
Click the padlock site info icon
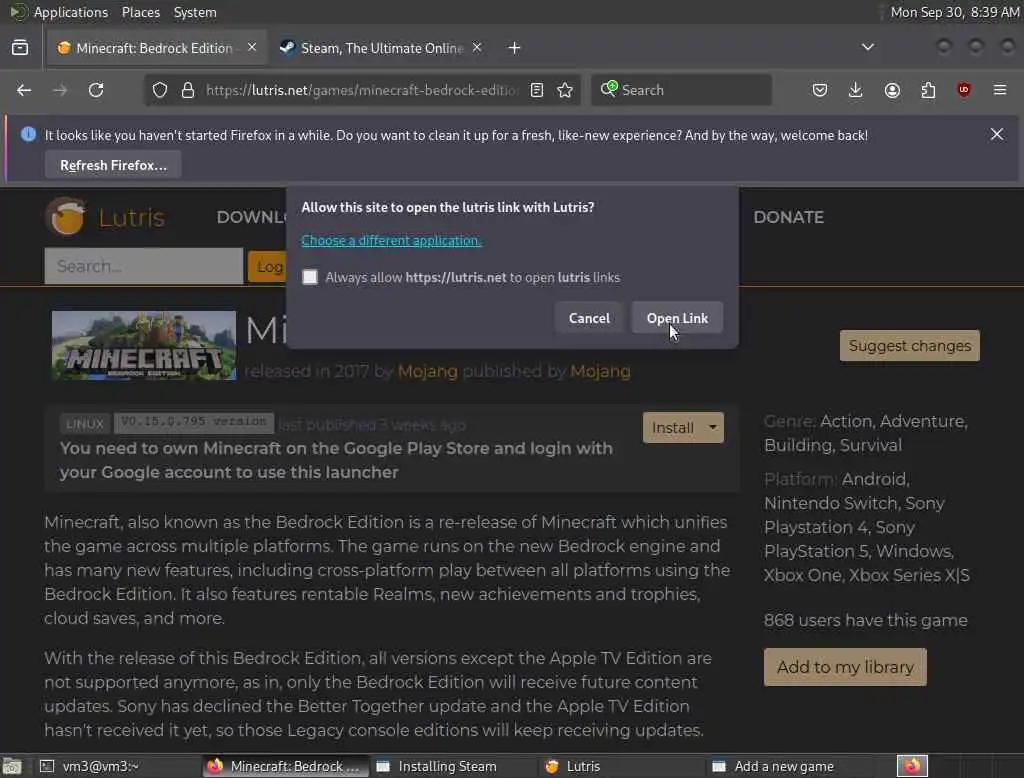[188, 90]
